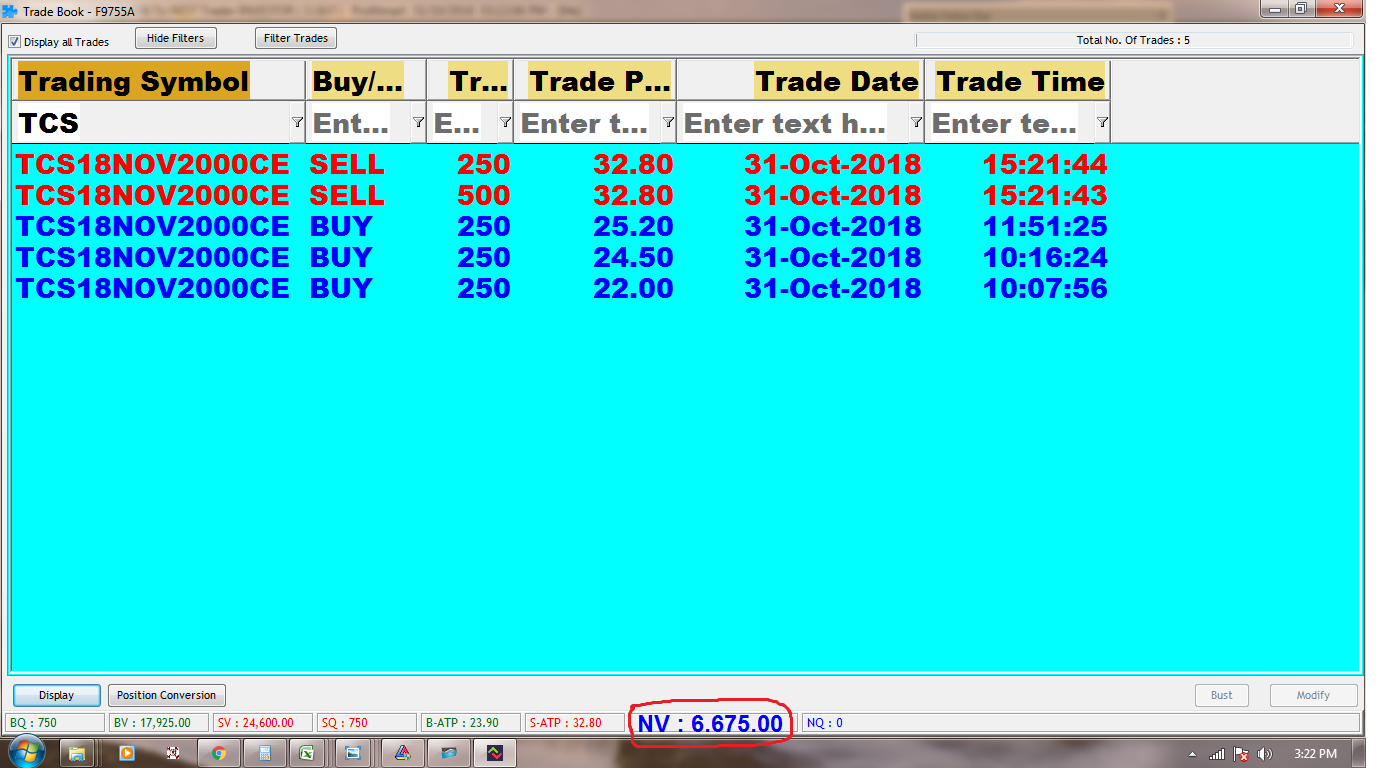Click the Bust button
Image resolution: width=1380 pixels, height=768 pixels.
coord(1222,695)
